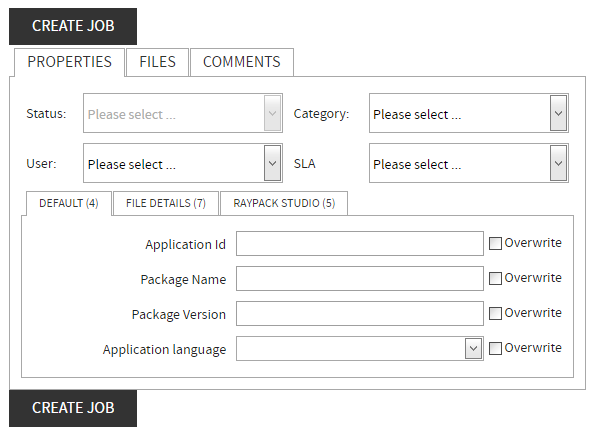Screen dimensions: 600x435
Task: Open the Category dropdown
Action: coord(468,114)
